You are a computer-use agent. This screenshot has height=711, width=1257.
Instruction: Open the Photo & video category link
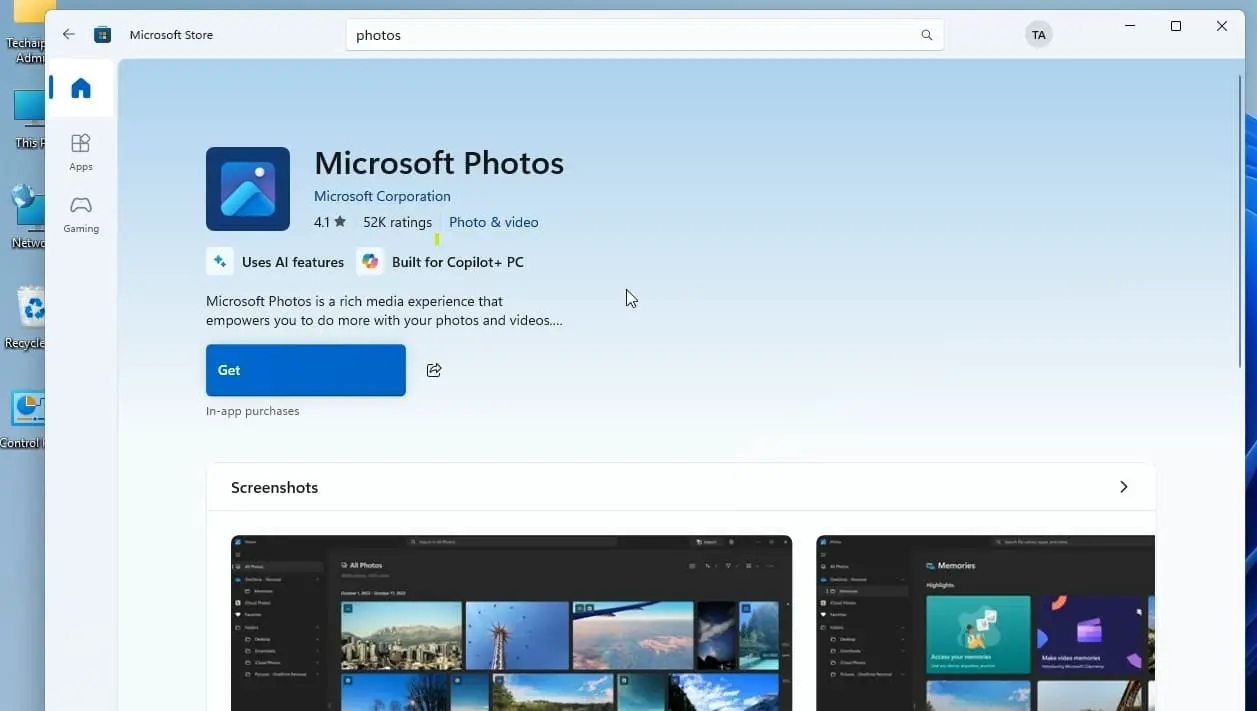tap(494, 222)
